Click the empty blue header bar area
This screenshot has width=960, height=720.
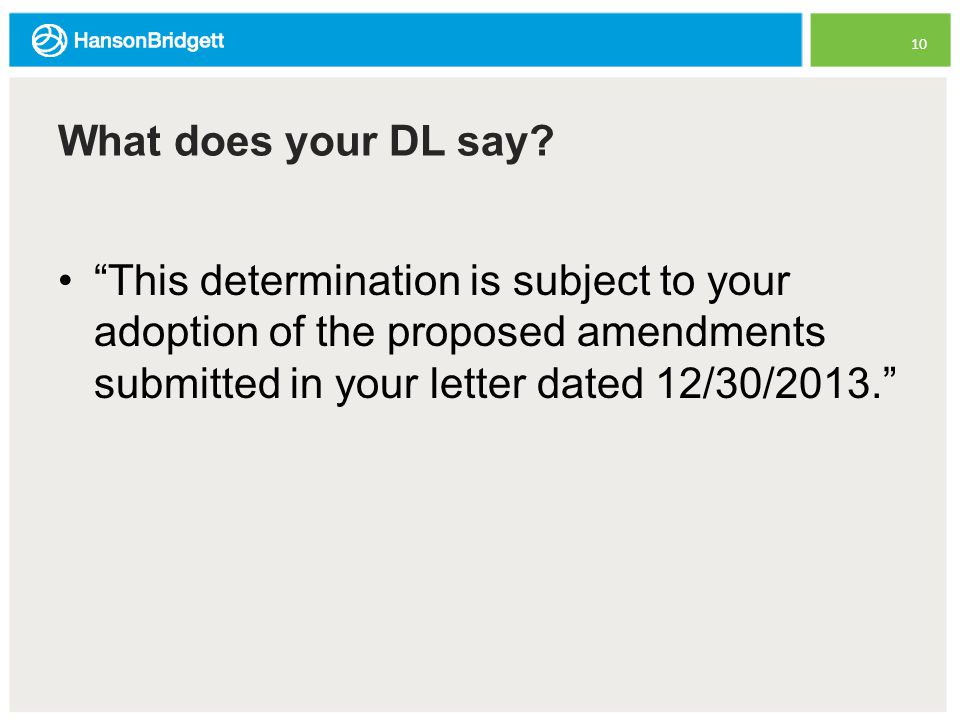point(513,40)
